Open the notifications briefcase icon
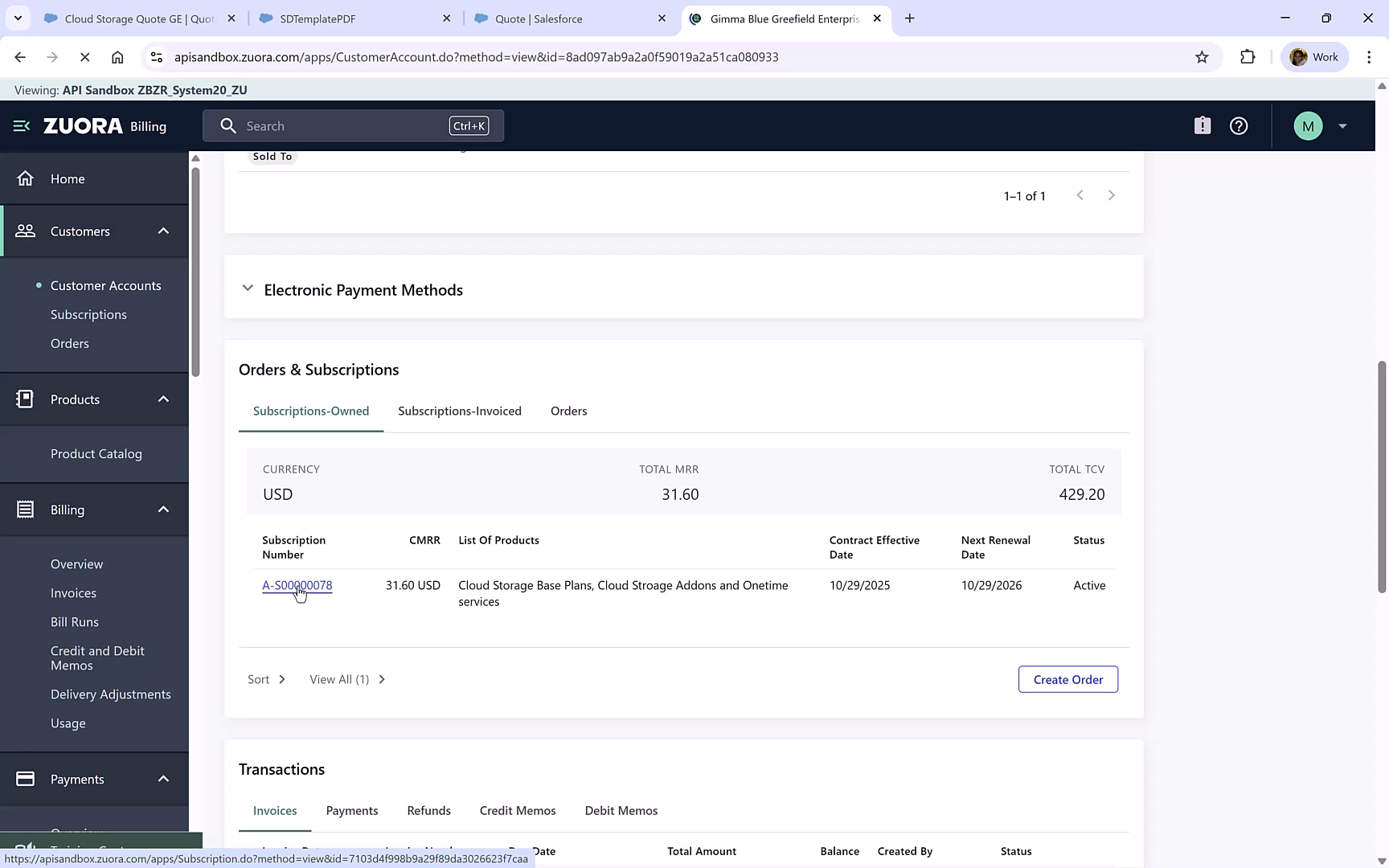 (x=1202, y=125)
